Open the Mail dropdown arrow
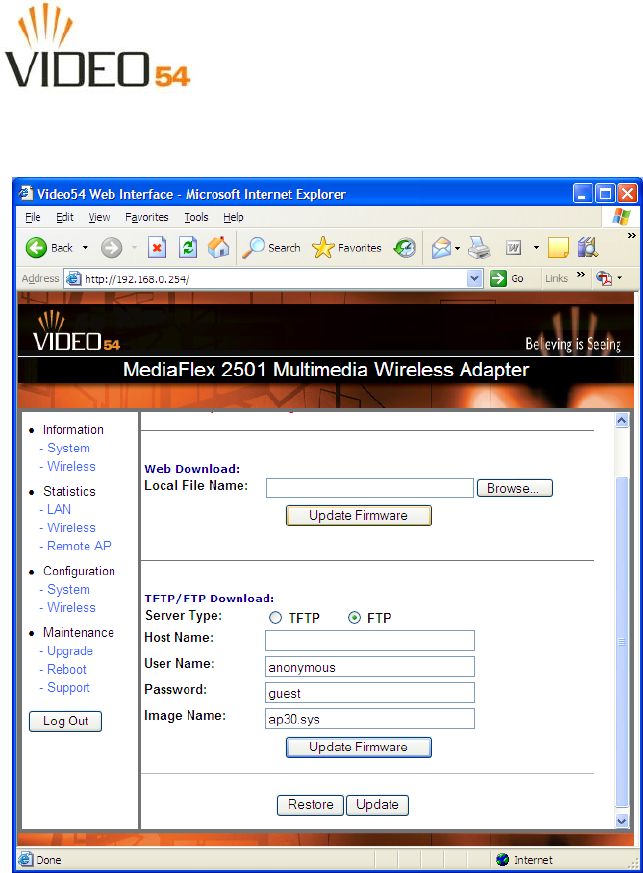The image size is (643, 873). [458, 248]
